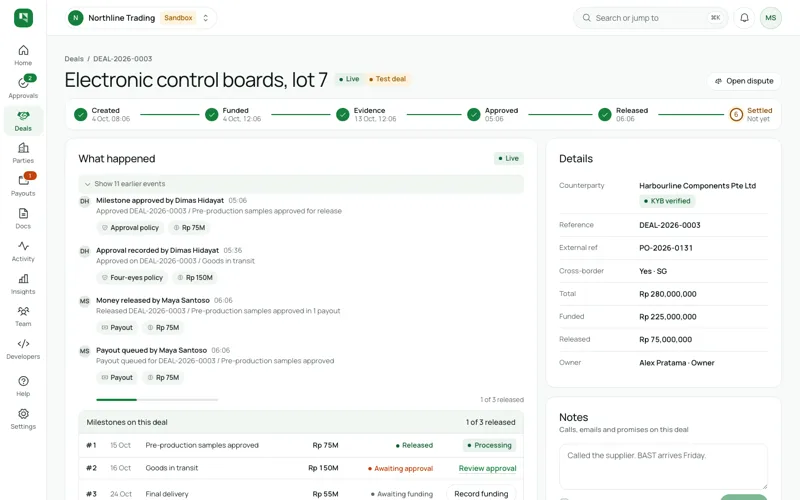Click the Created step checkmark

coord(80,115)
